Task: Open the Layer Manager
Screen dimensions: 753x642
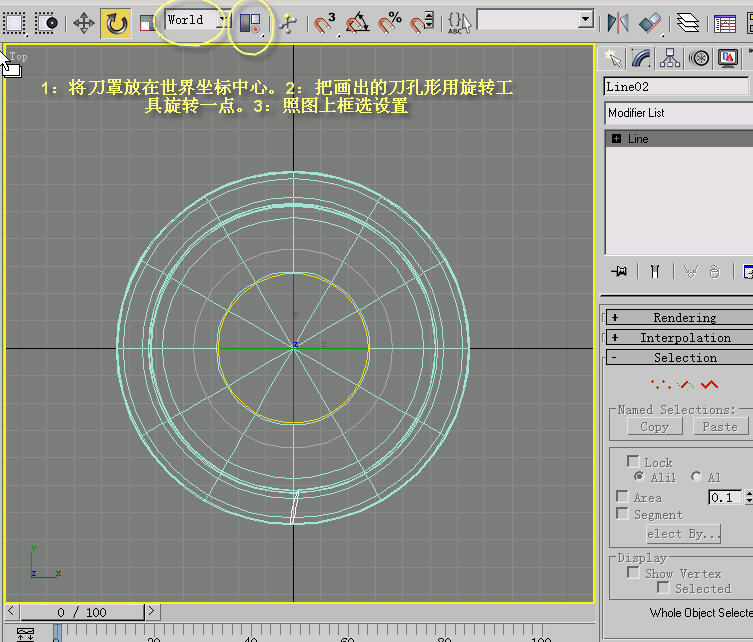Action: pos(688,23)
